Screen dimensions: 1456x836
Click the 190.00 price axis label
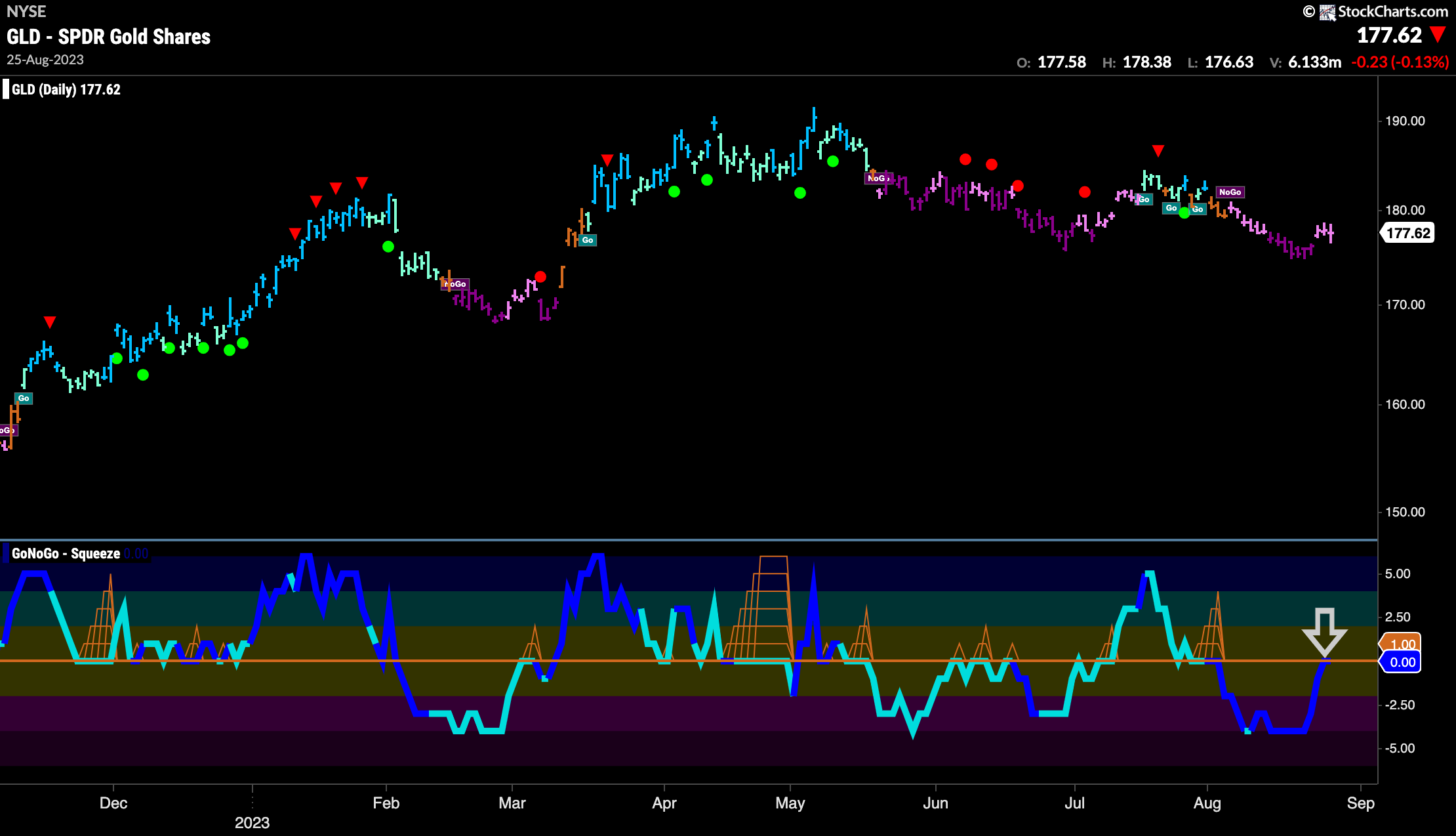point(1405,121)
